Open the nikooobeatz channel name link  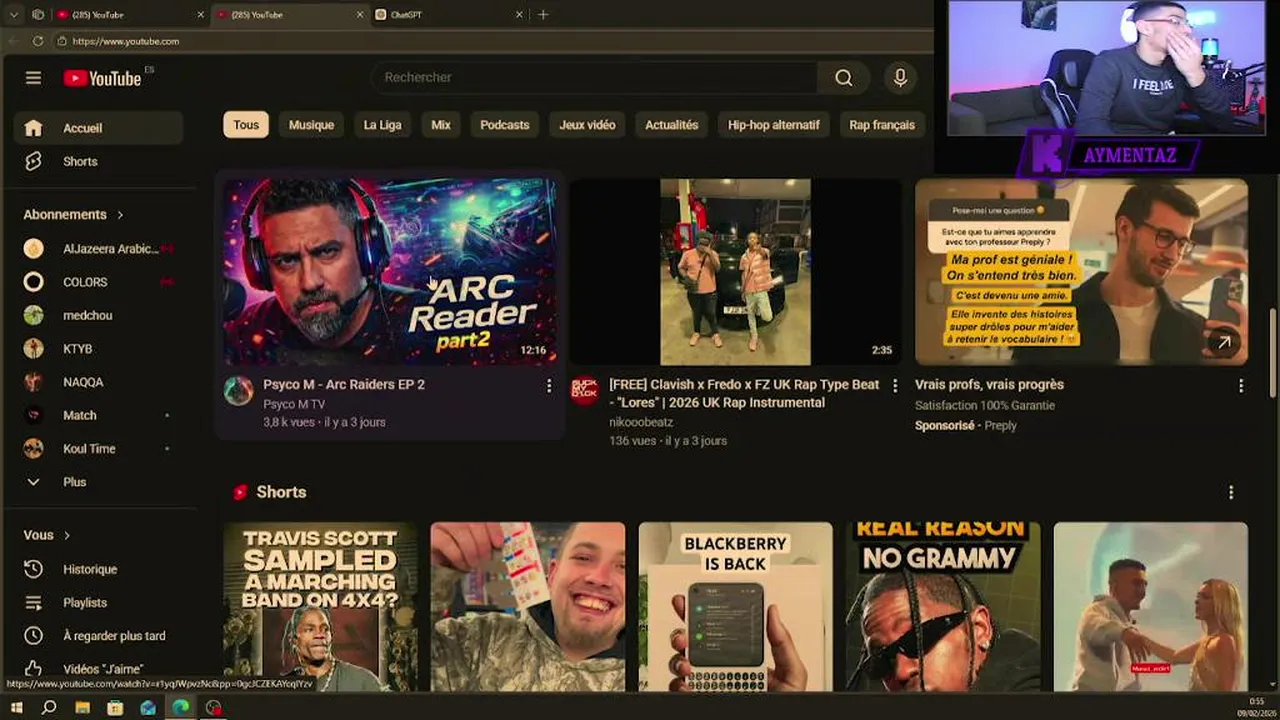tap(641, 422)
